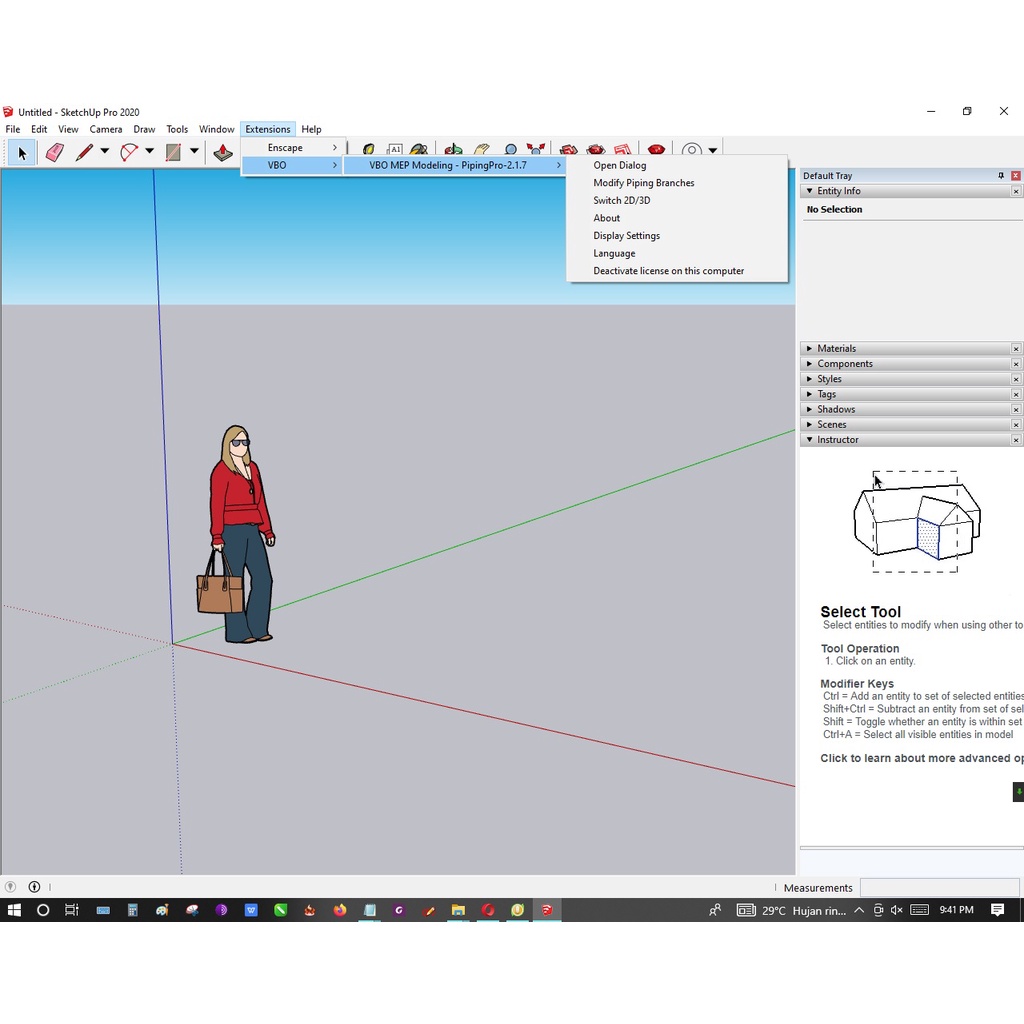Click inside the Measurements input box
This screenshot has height=1024, width=1024.
[938, 887]
